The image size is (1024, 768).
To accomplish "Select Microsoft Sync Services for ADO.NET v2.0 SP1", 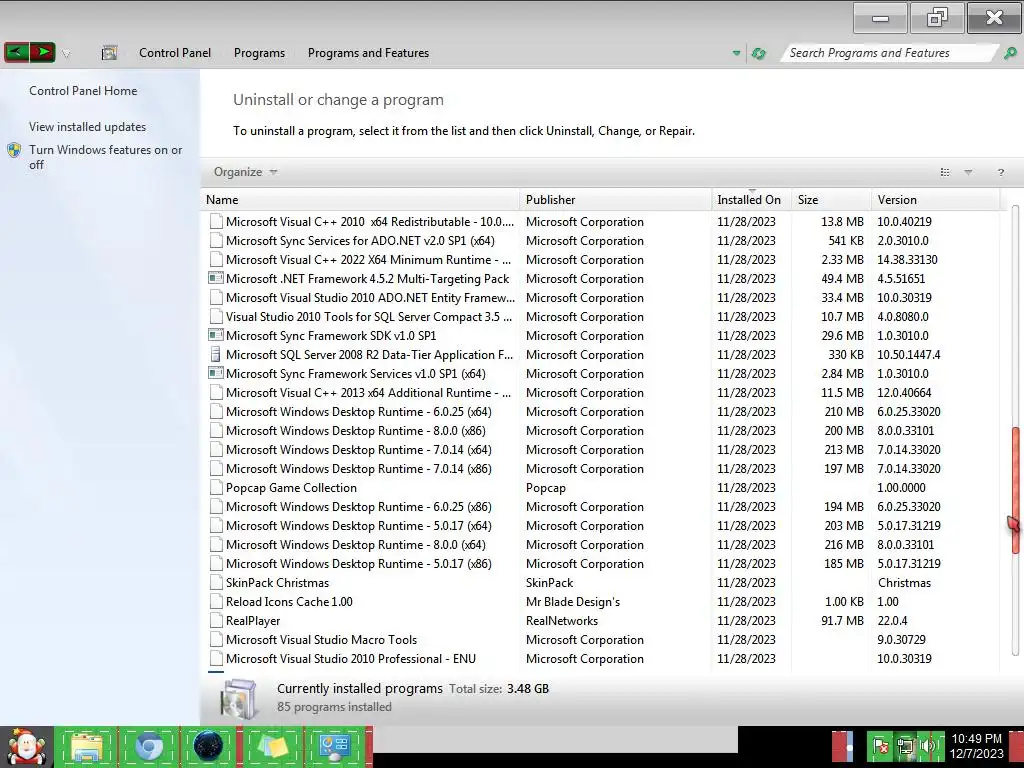I will [x=601, y=240].
